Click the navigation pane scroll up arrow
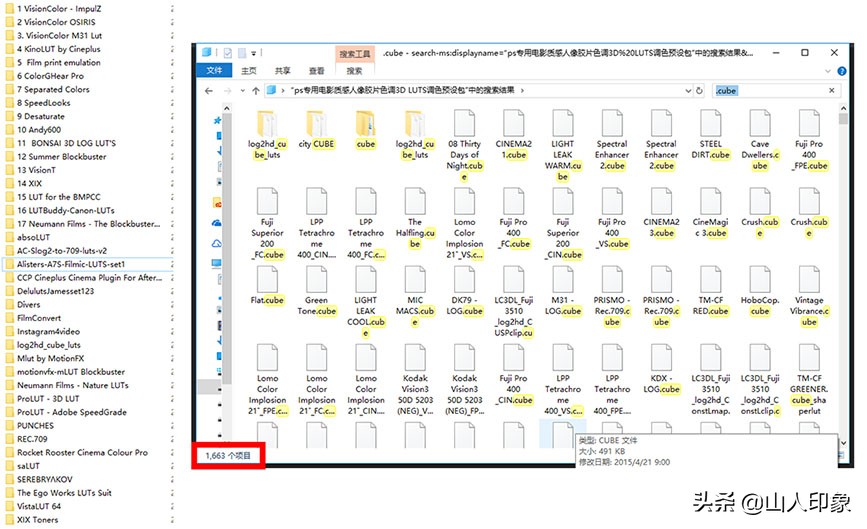This screenshot has width=867, height=529. click(227, 108)
